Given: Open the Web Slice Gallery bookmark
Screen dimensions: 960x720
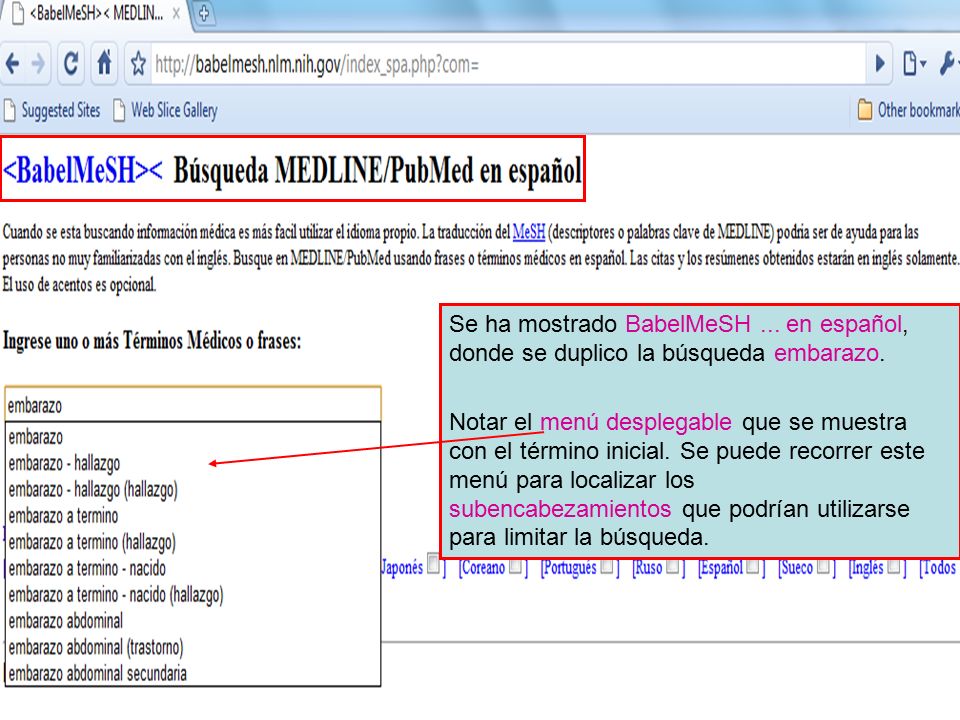Looking at the screenshot, I should (x=165, y=110).
